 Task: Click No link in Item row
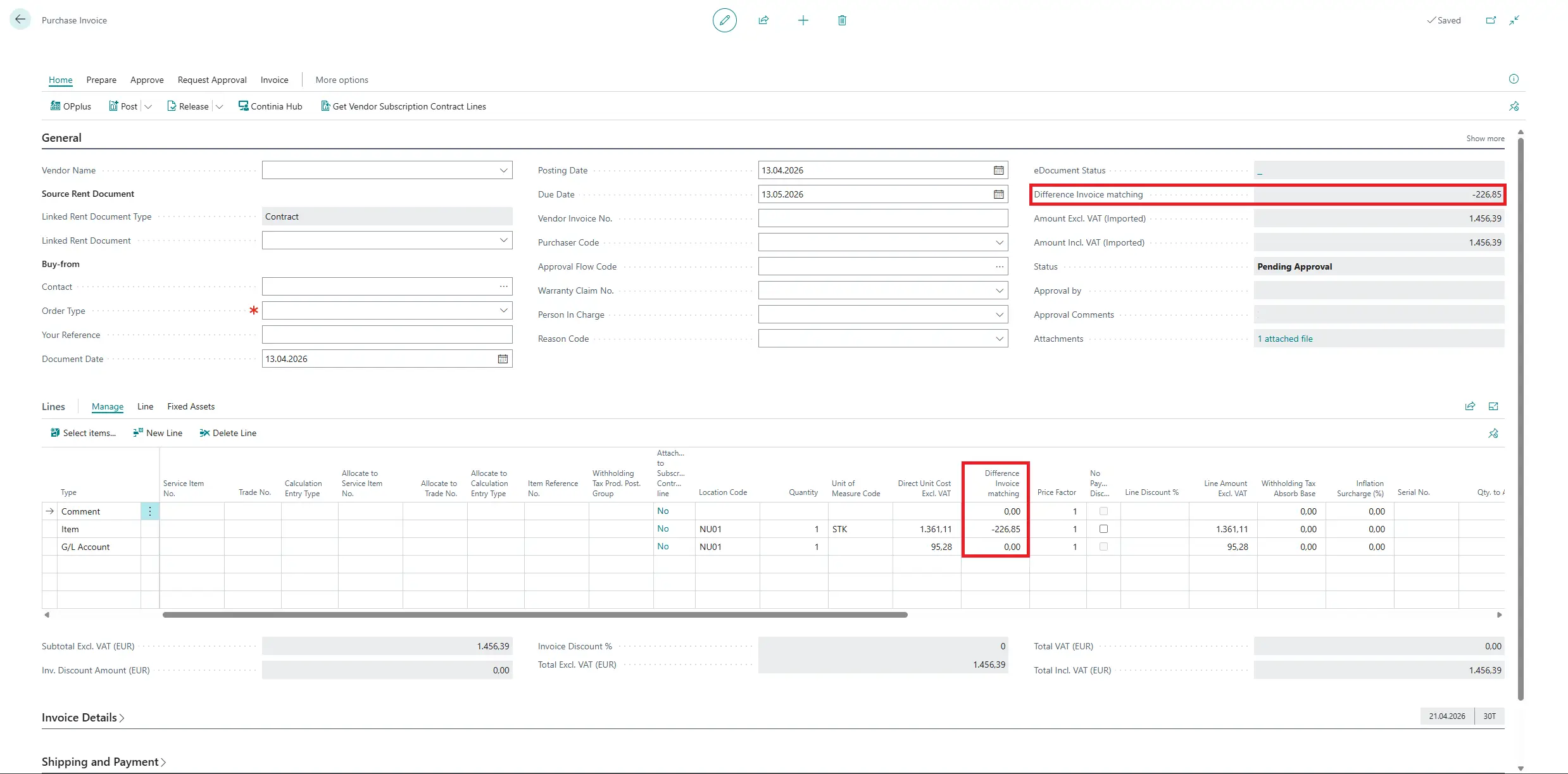[663, 528]
